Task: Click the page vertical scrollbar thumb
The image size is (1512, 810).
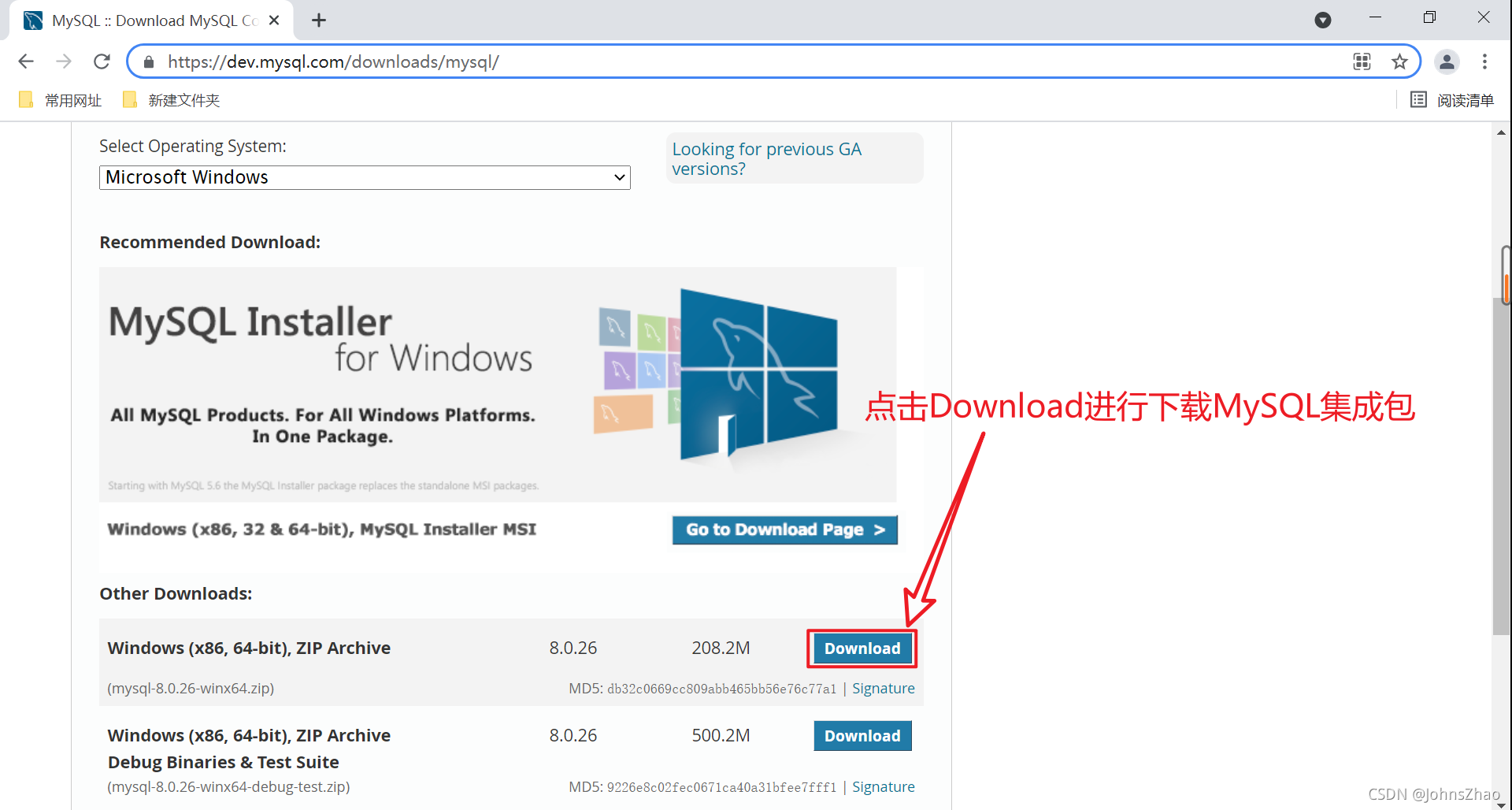Action: pos(1502,465)
